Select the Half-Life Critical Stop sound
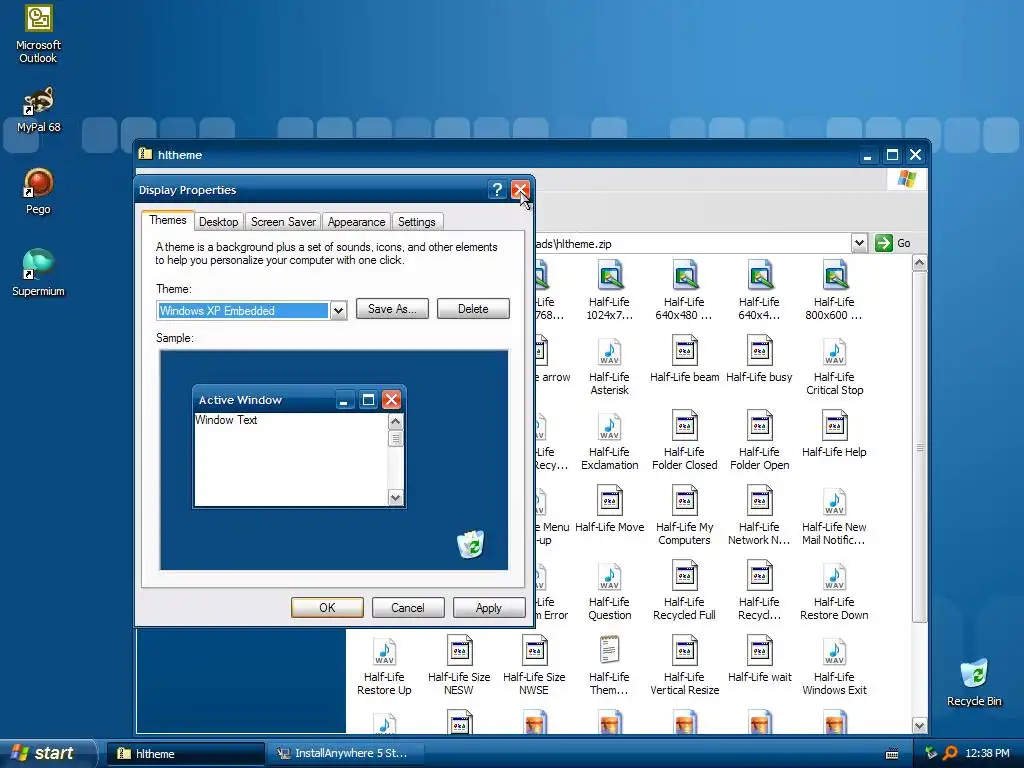The width and height of the screenshot is (1024, 768). [835, 366]
